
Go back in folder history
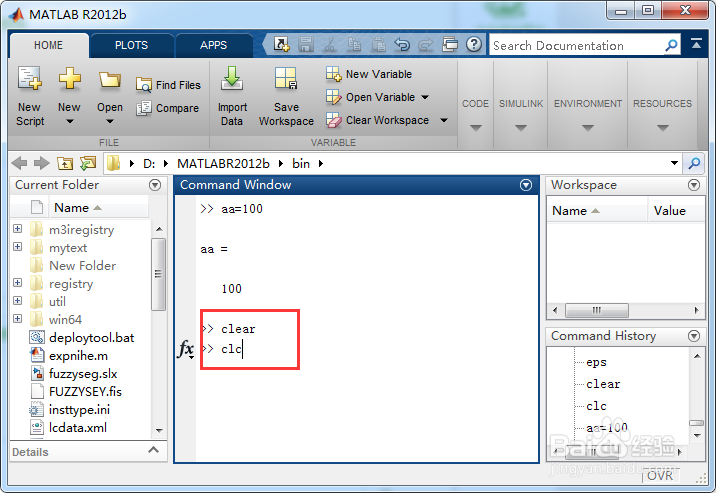point(20,163)
